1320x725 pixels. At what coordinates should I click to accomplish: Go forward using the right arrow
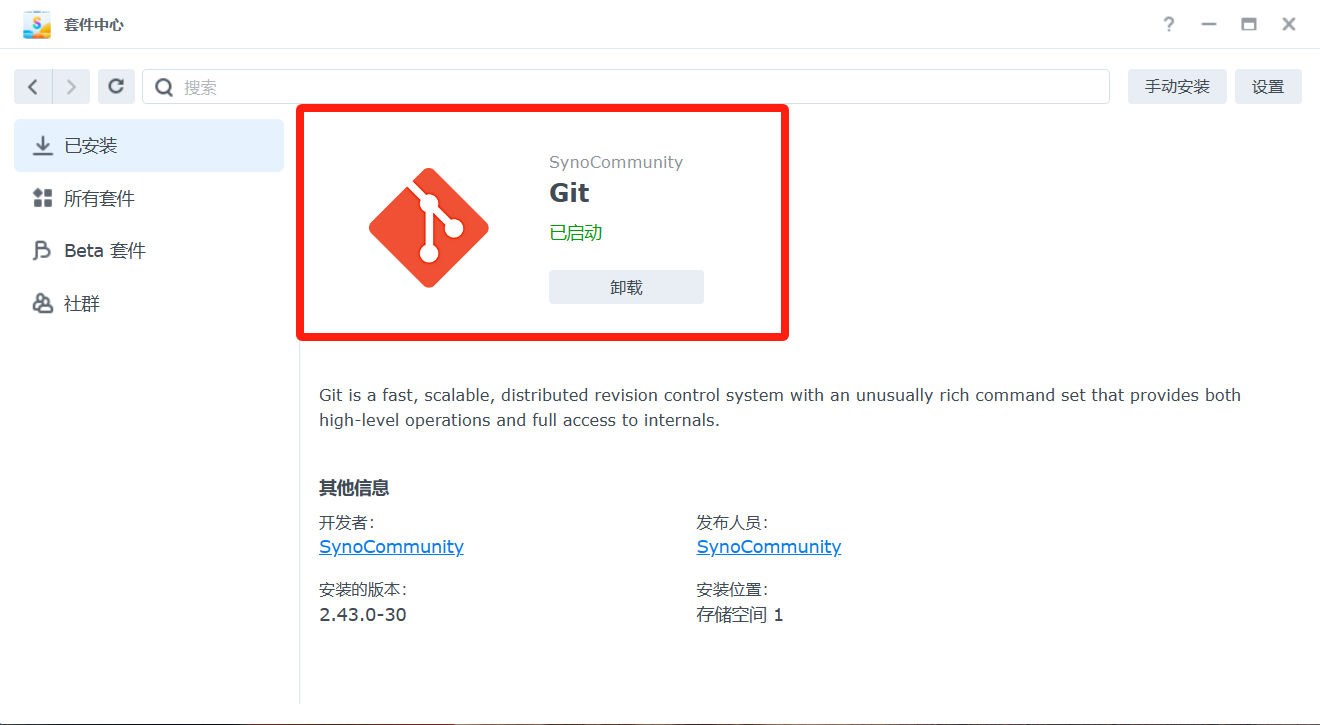pyautogui.click(x=71, y=87)
